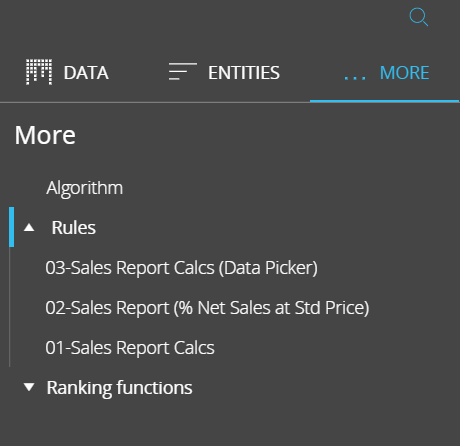Screen dimensions: 460x446
Task: Expand Ranking functions with its arrow
Action: [29, 387]
